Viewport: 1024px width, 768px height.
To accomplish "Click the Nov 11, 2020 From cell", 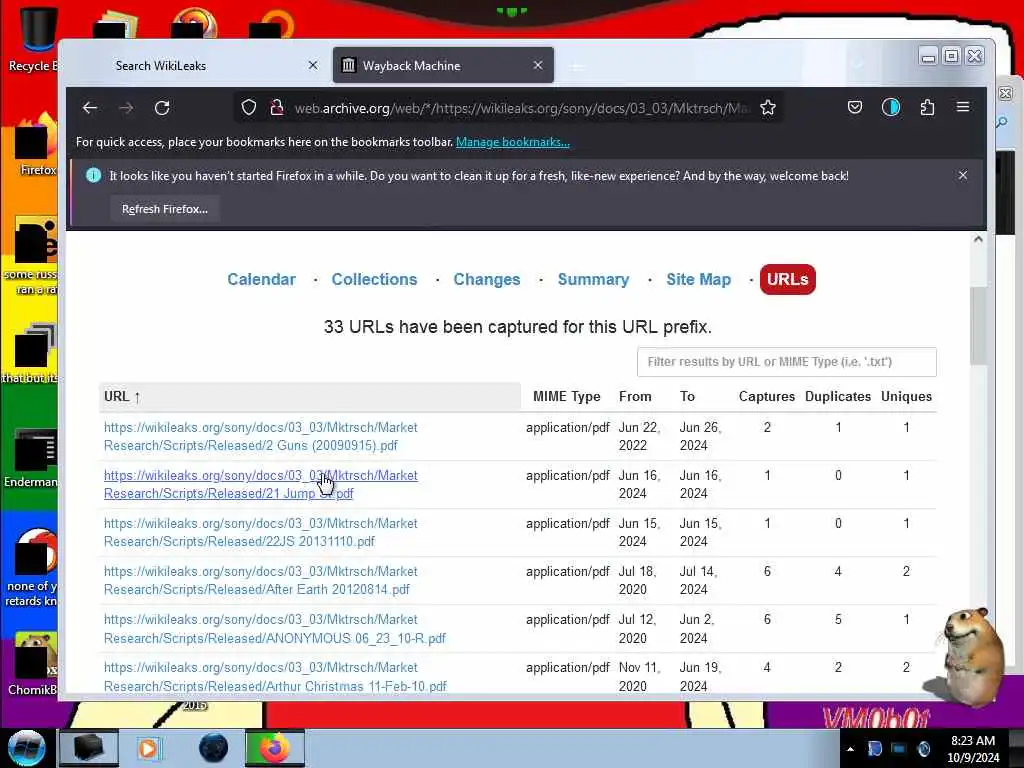I will point(638,677).
